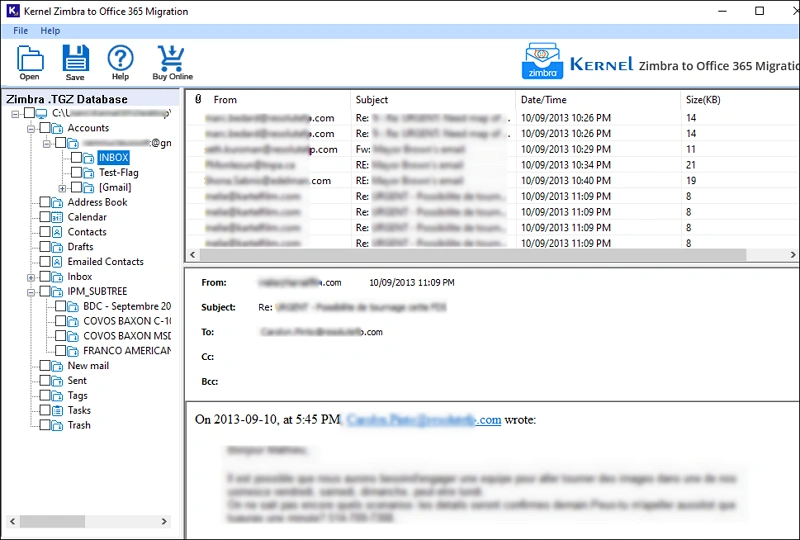Viewport: 800px width, 540px height.
Task: Open the Help toolbar icon
Action: coord(120,62)
